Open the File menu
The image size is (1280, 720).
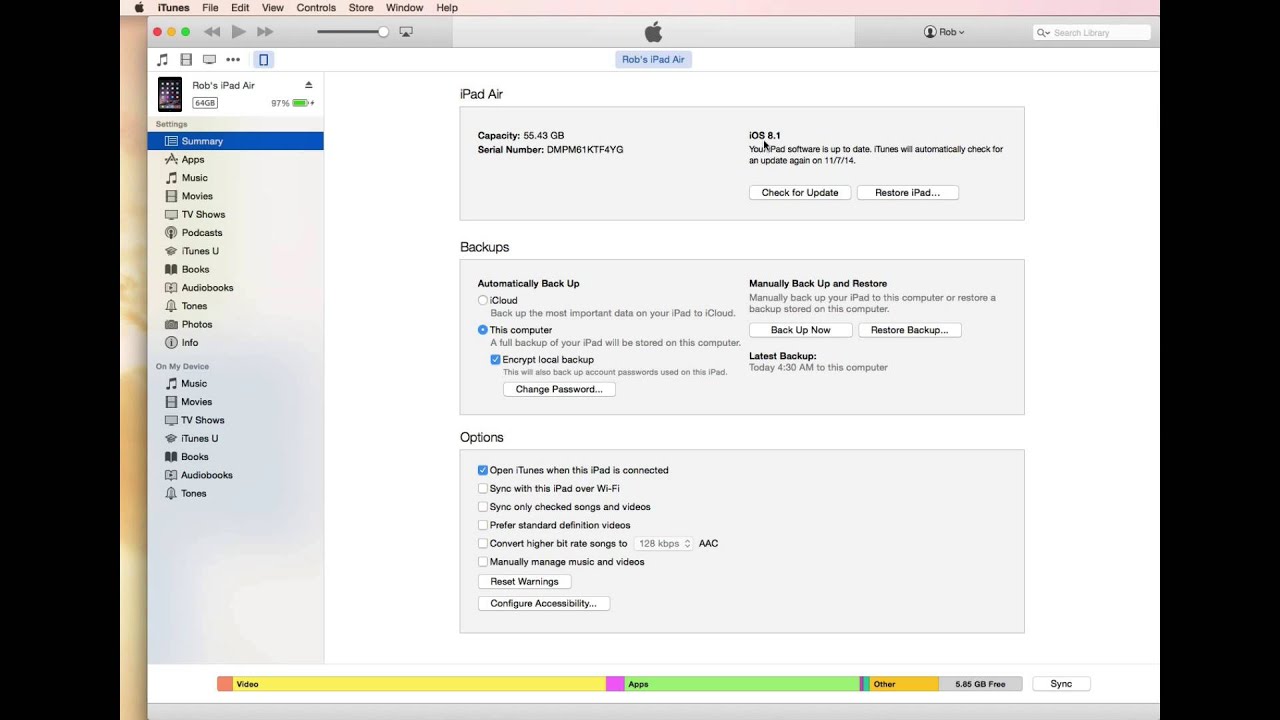tap(210, 8)
